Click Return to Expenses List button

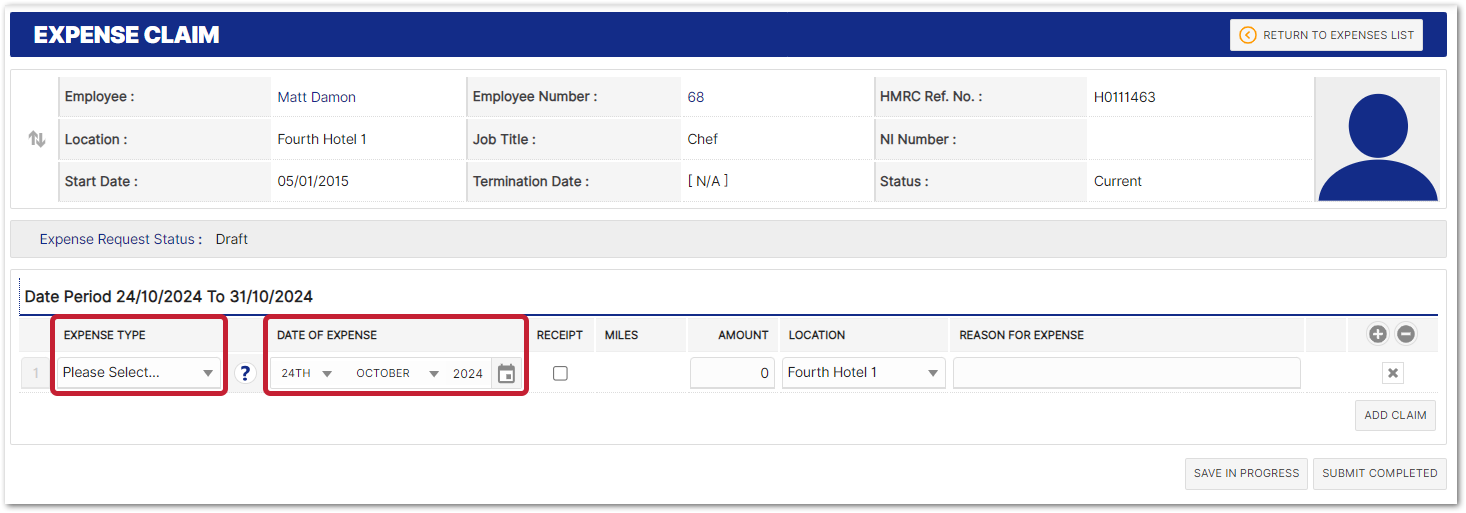(x=1326, y=35)
